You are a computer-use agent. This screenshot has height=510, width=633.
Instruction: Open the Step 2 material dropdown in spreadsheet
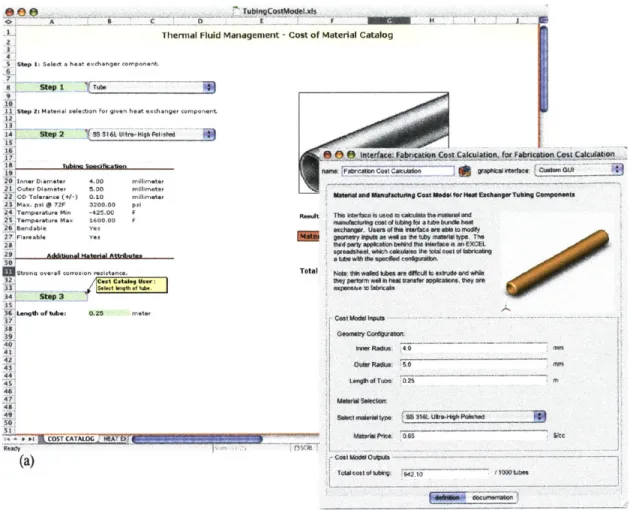coord(152,134)
